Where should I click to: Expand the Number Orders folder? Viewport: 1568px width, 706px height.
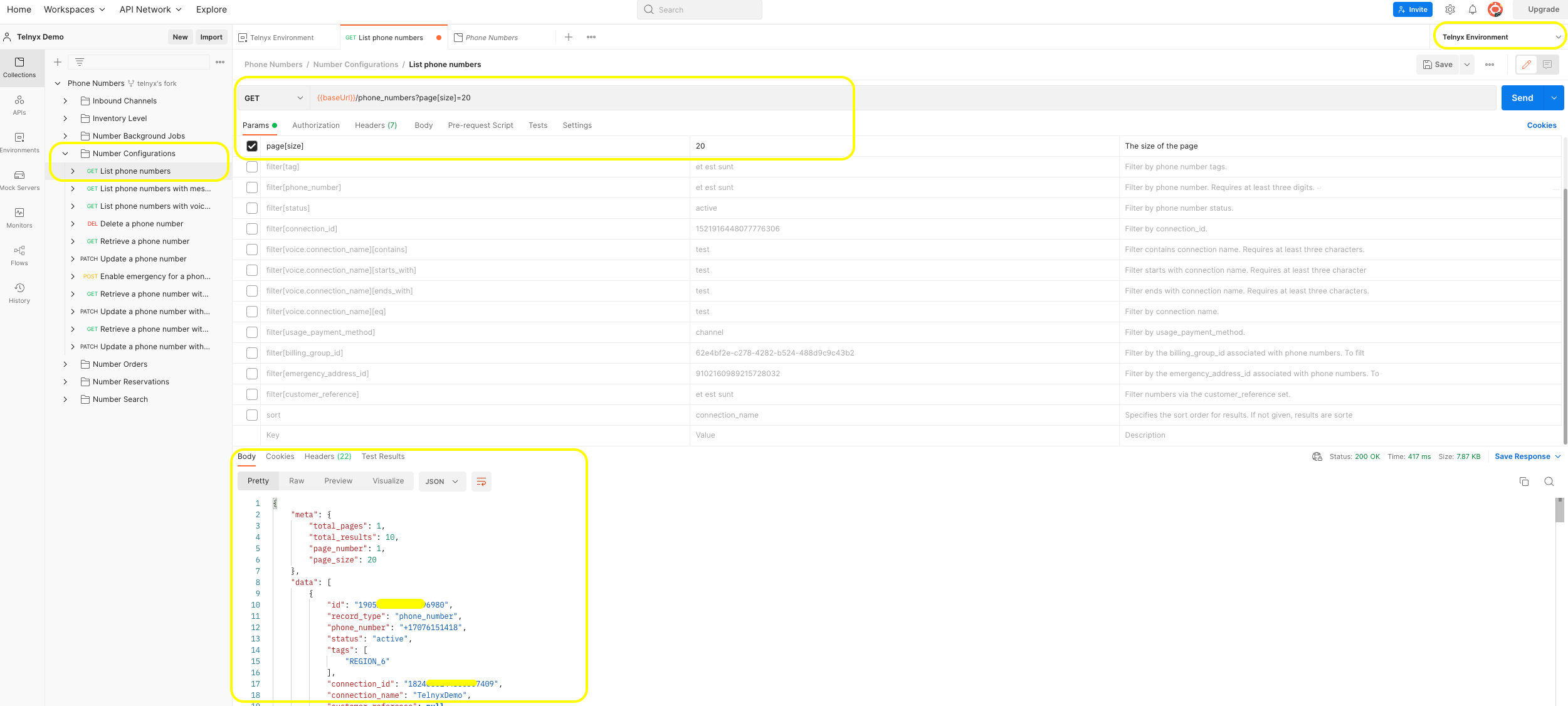(x=65, y=364)
